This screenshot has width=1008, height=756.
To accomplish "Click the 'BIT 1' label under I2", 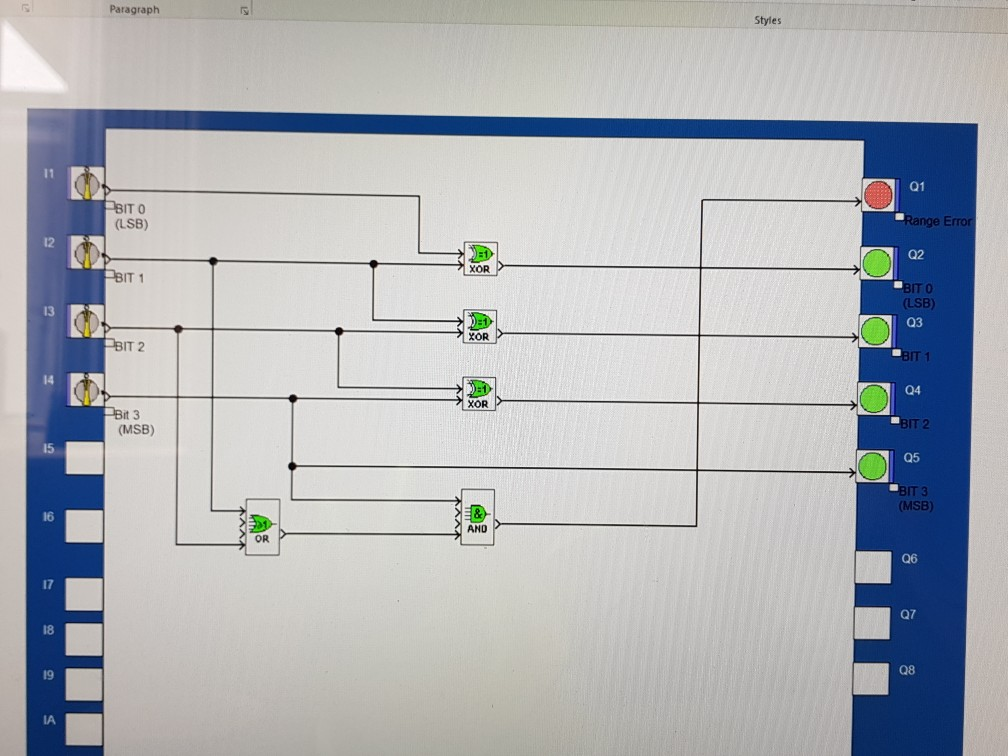I will coord(129,278).
